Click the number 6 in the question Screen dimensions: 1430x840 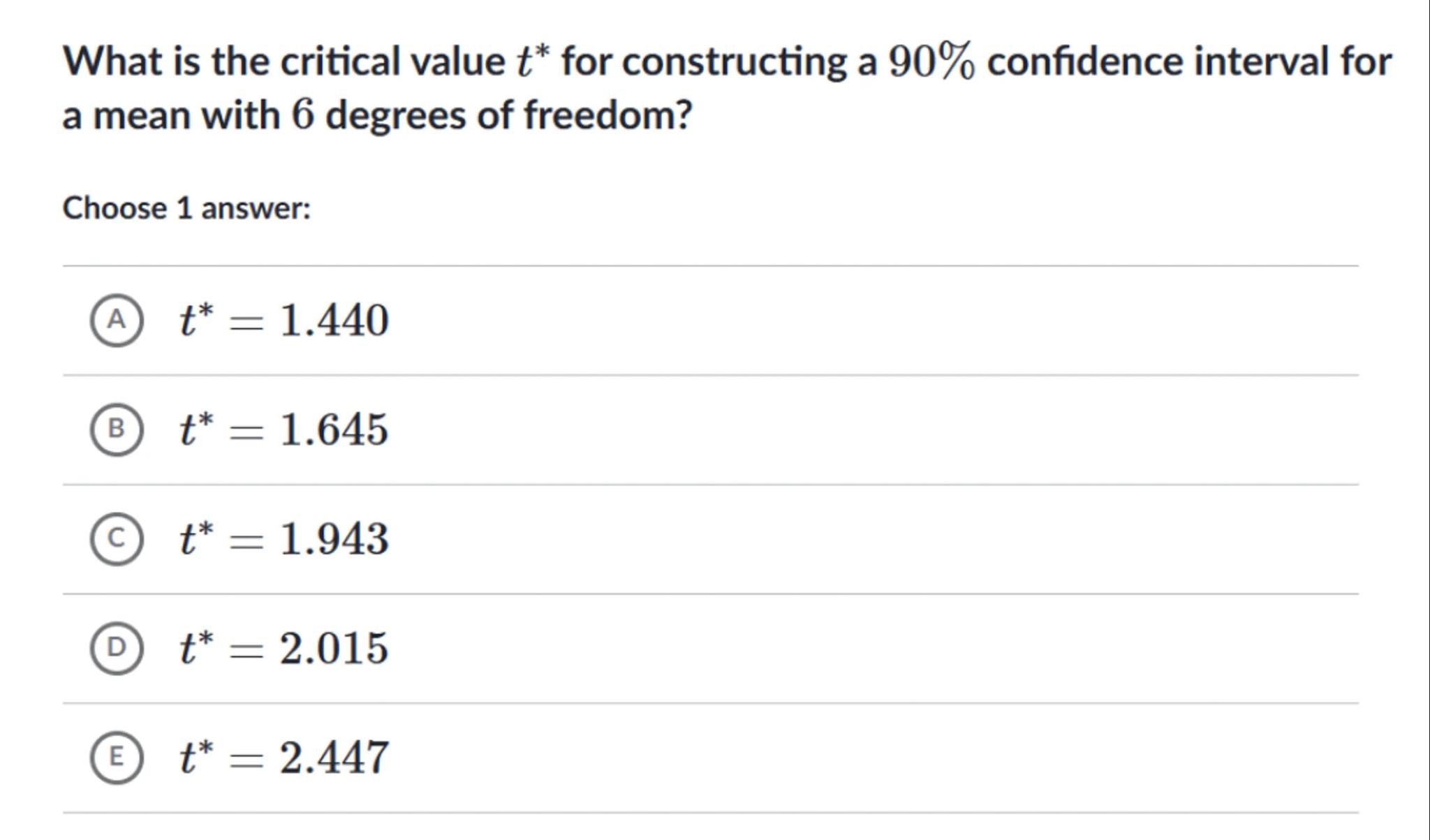coord(303,115)
